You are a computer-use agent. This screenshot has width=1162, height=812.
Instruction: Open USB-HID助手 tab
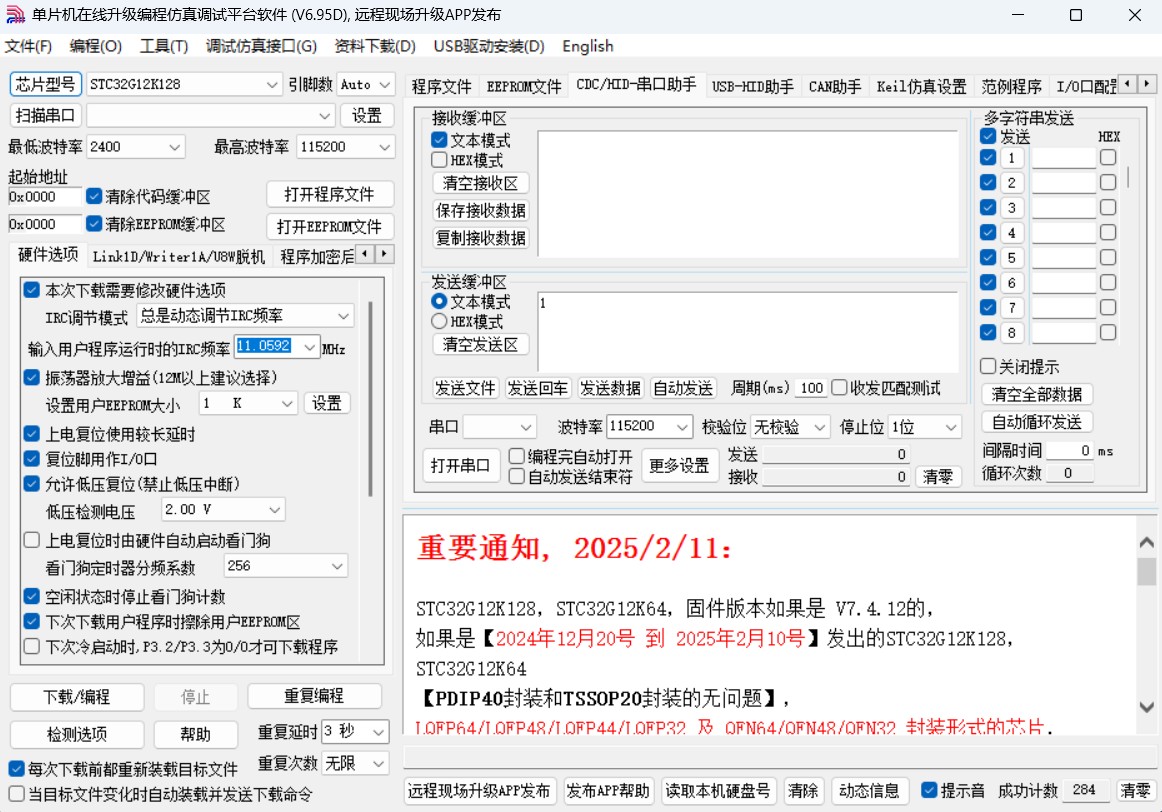point(752,87)
